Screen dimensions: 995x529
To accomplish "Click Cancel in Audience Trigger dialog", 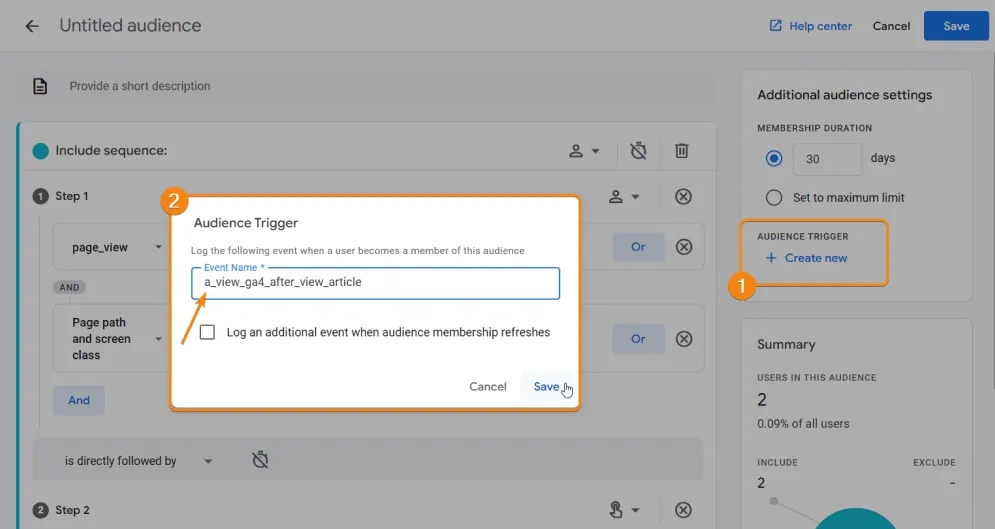I will coord(487,386).
